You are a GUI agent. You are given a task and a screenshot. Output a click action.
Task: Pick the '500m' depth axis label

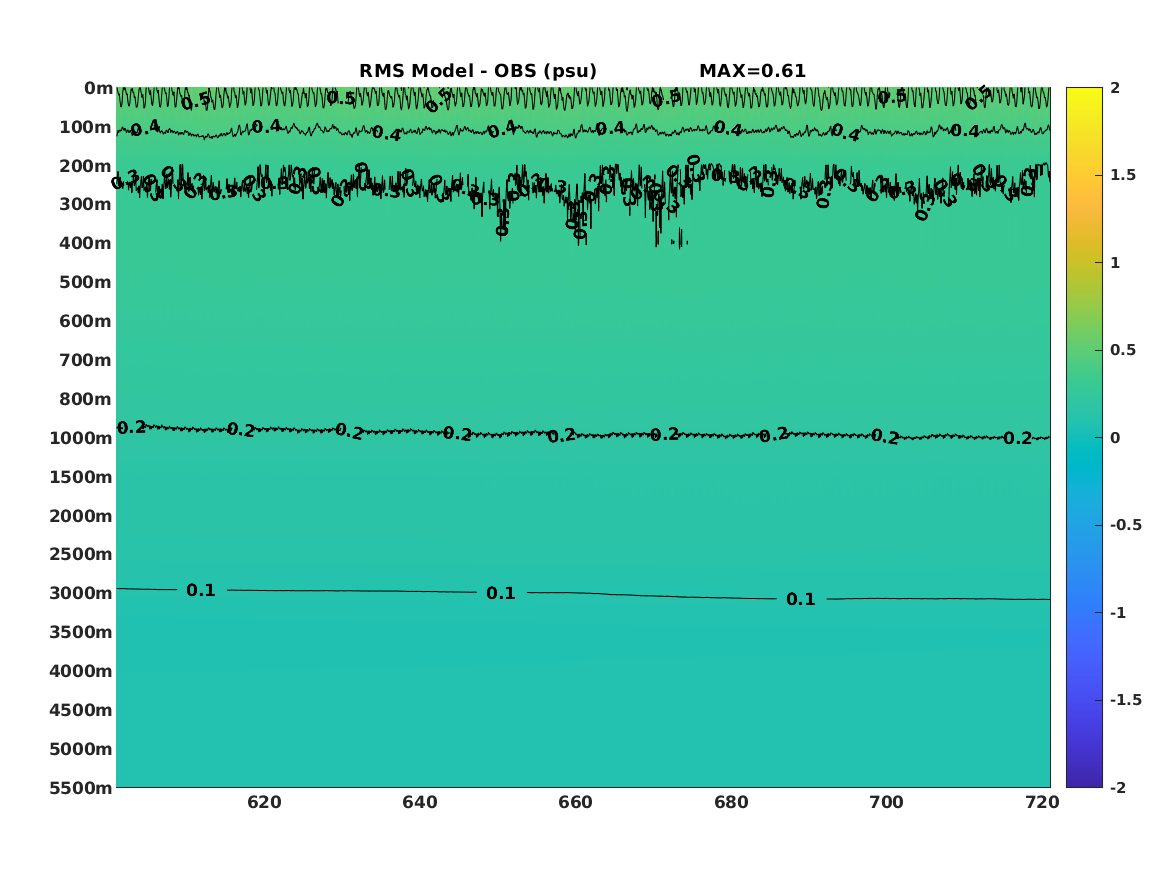[x=86, y=283]
